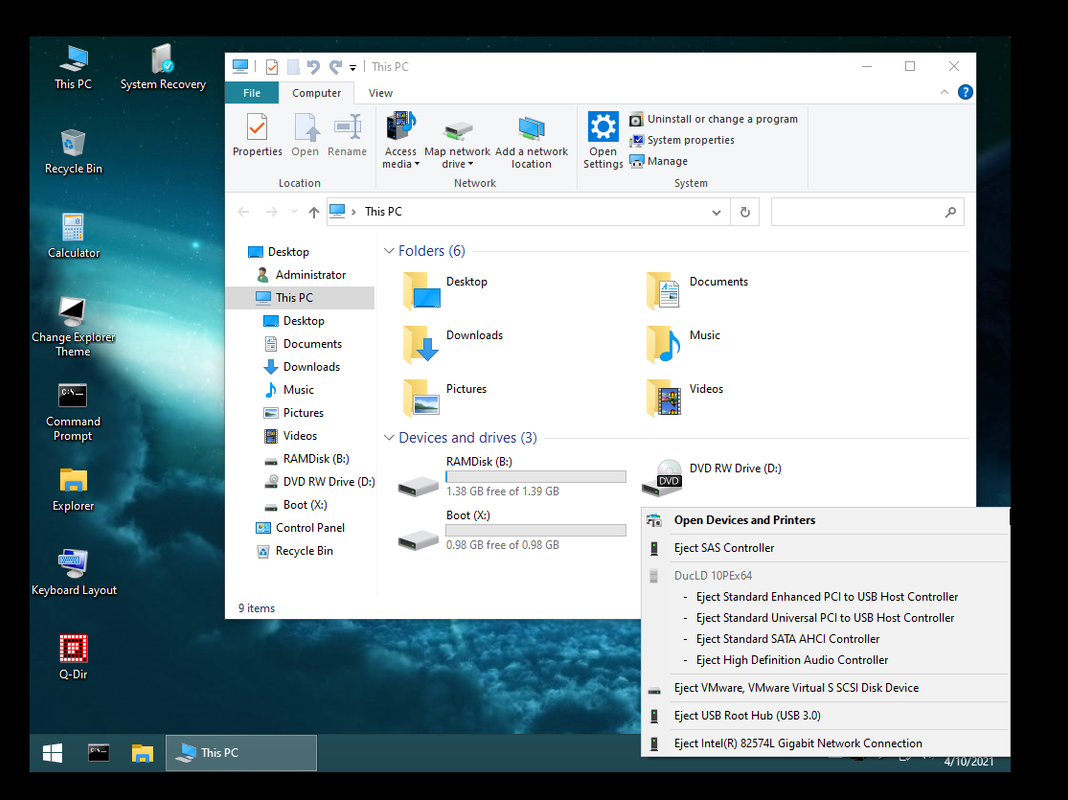Collapse the ribbon with the chevron
This screenshot has width=1068, height=800.
coord(944,93)
